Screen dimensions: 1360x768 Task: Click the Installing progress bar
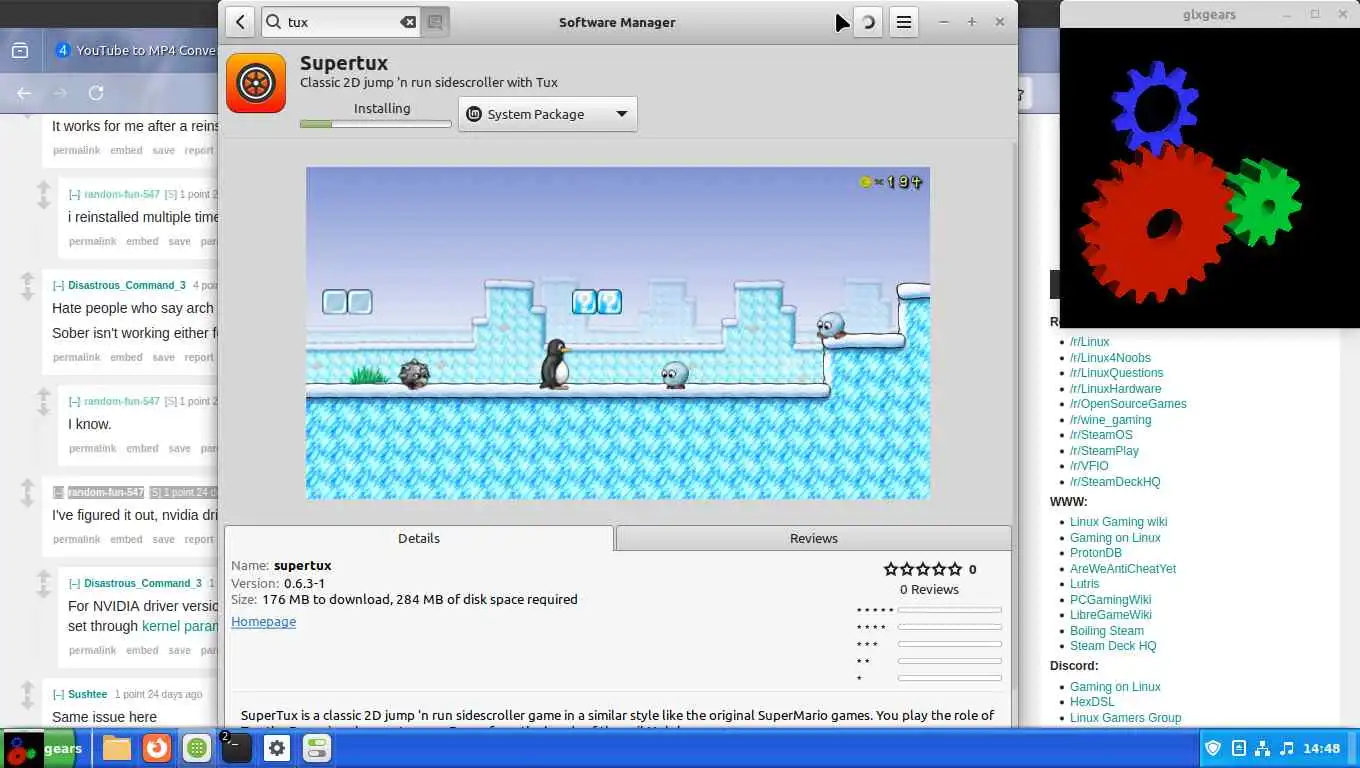point(375,124)
